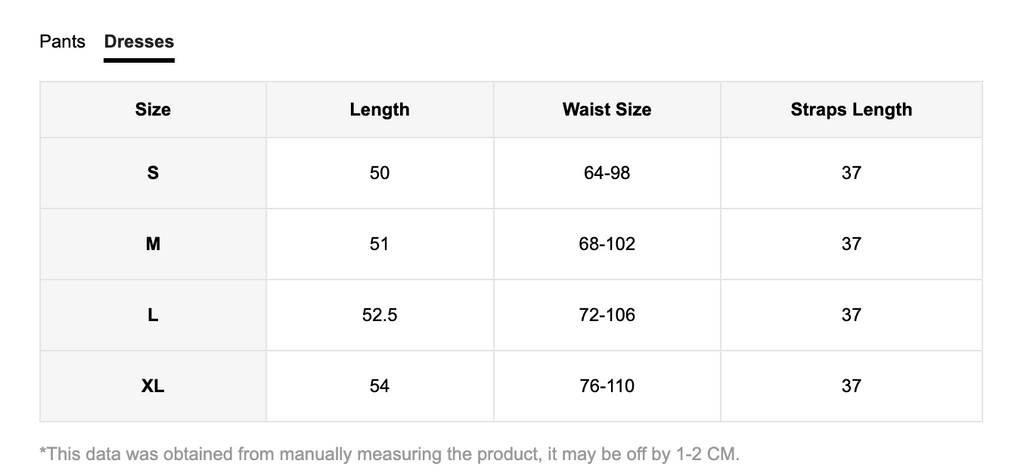Screen dimensions: 1024x476
Task: Click the length value 51
Action: (x=379, y=244)
